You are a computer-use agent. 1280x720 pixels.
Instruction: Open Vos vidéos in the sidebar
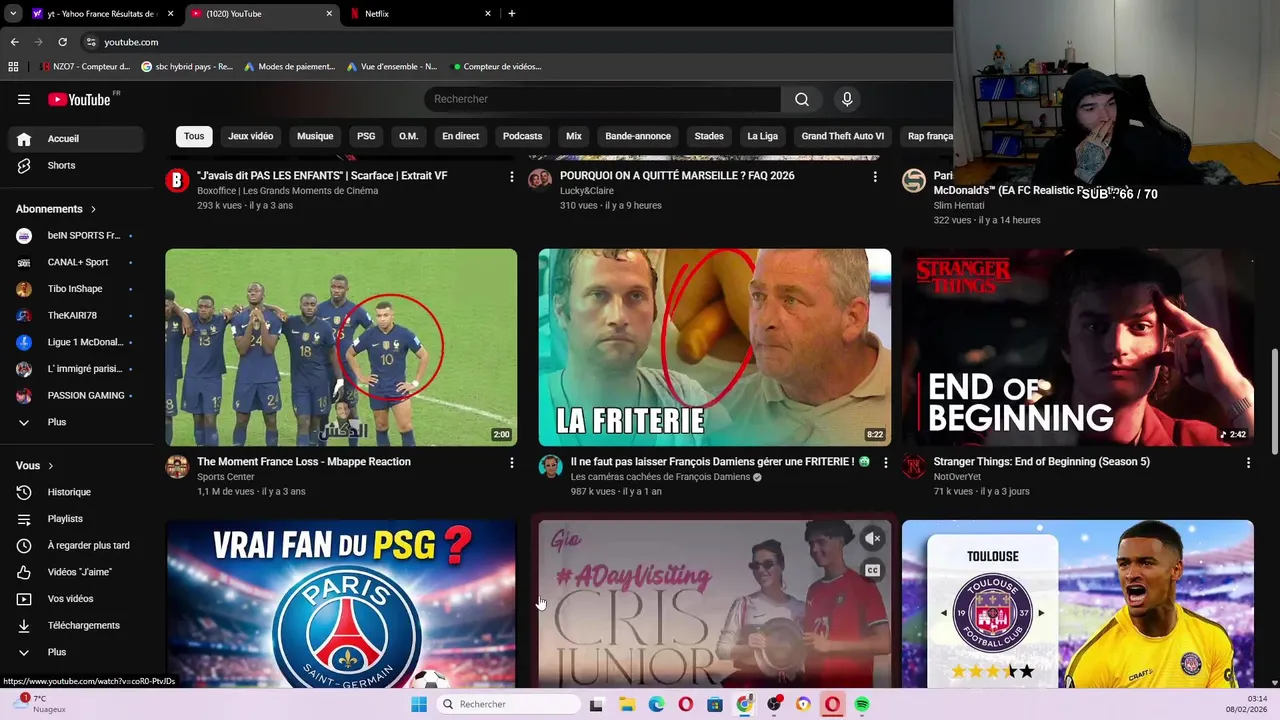76,599
